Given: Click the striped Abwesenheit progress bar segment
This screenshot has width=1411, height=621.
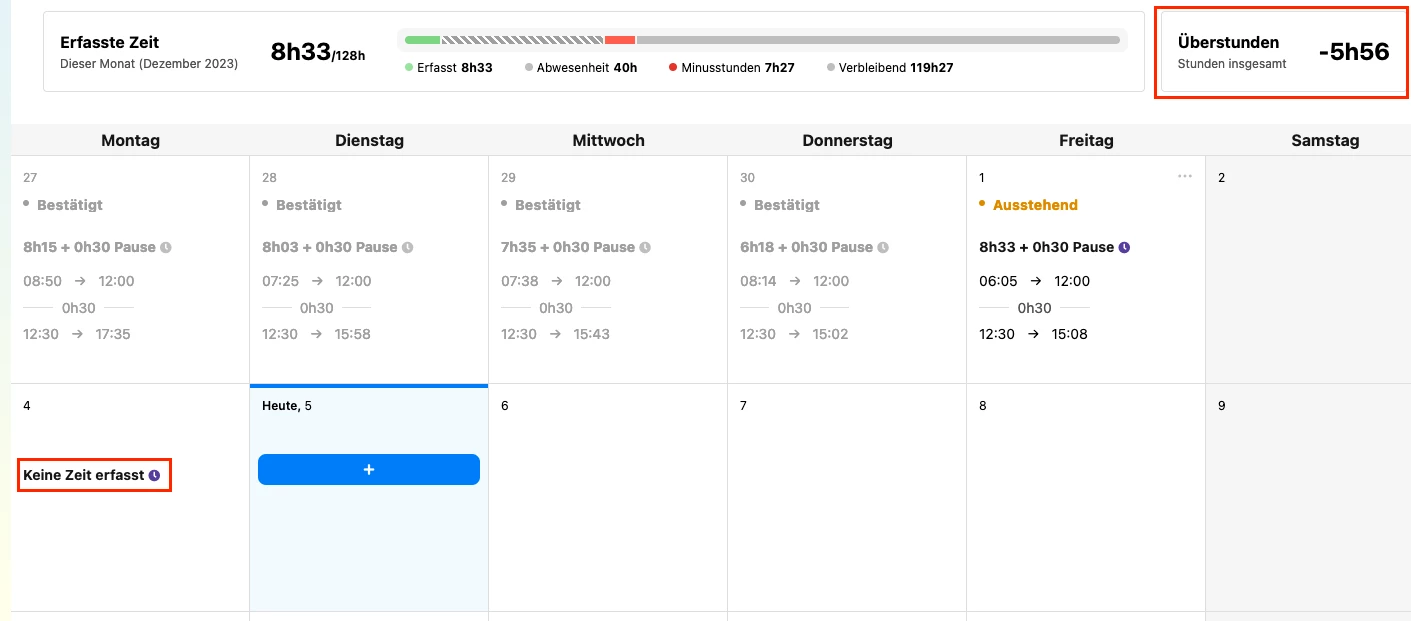Looking at the screenshot, I should point(522,40).
